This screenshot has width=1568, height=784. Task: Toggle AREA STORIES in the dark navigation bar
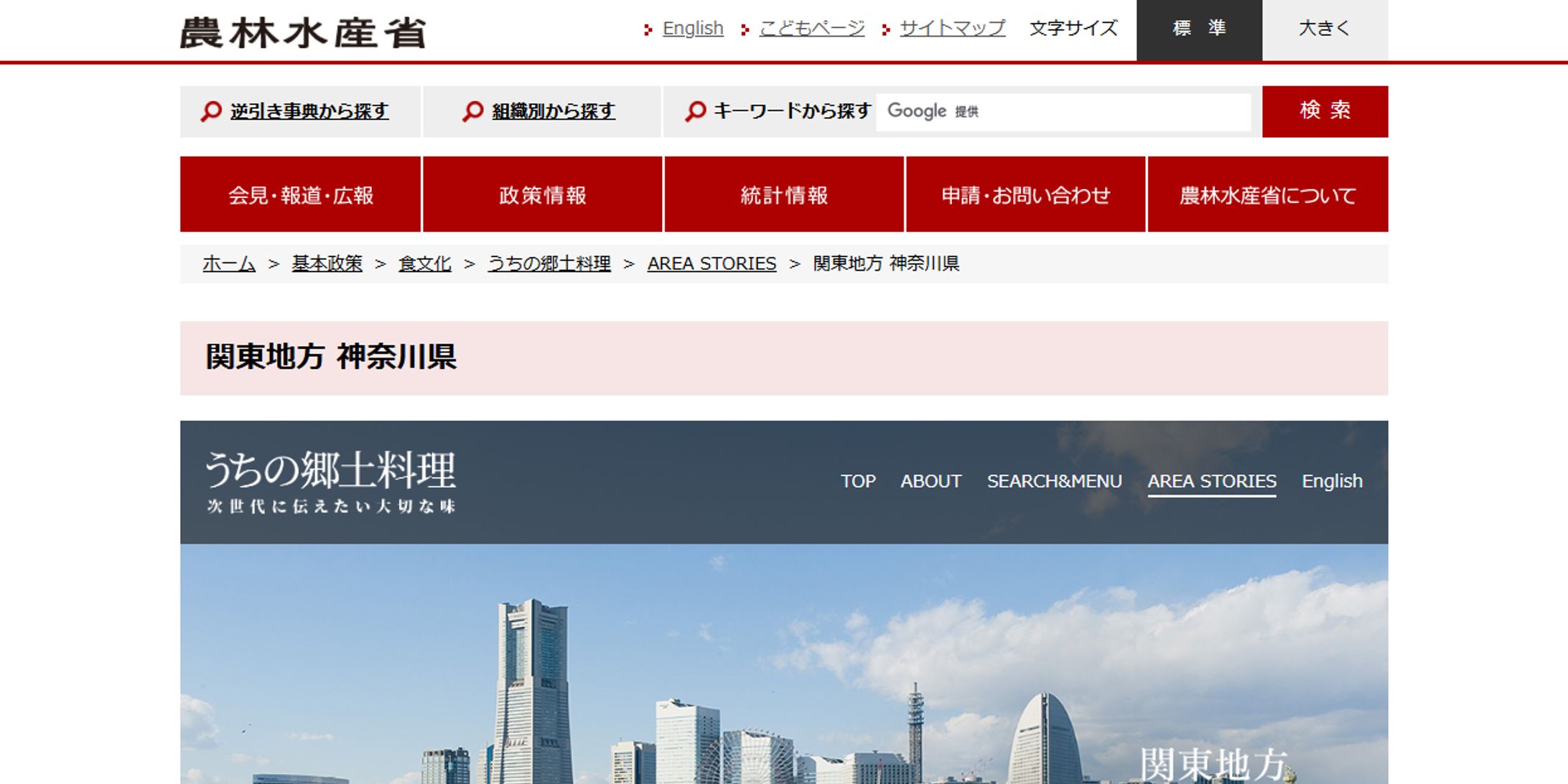tap(1212, 481)
